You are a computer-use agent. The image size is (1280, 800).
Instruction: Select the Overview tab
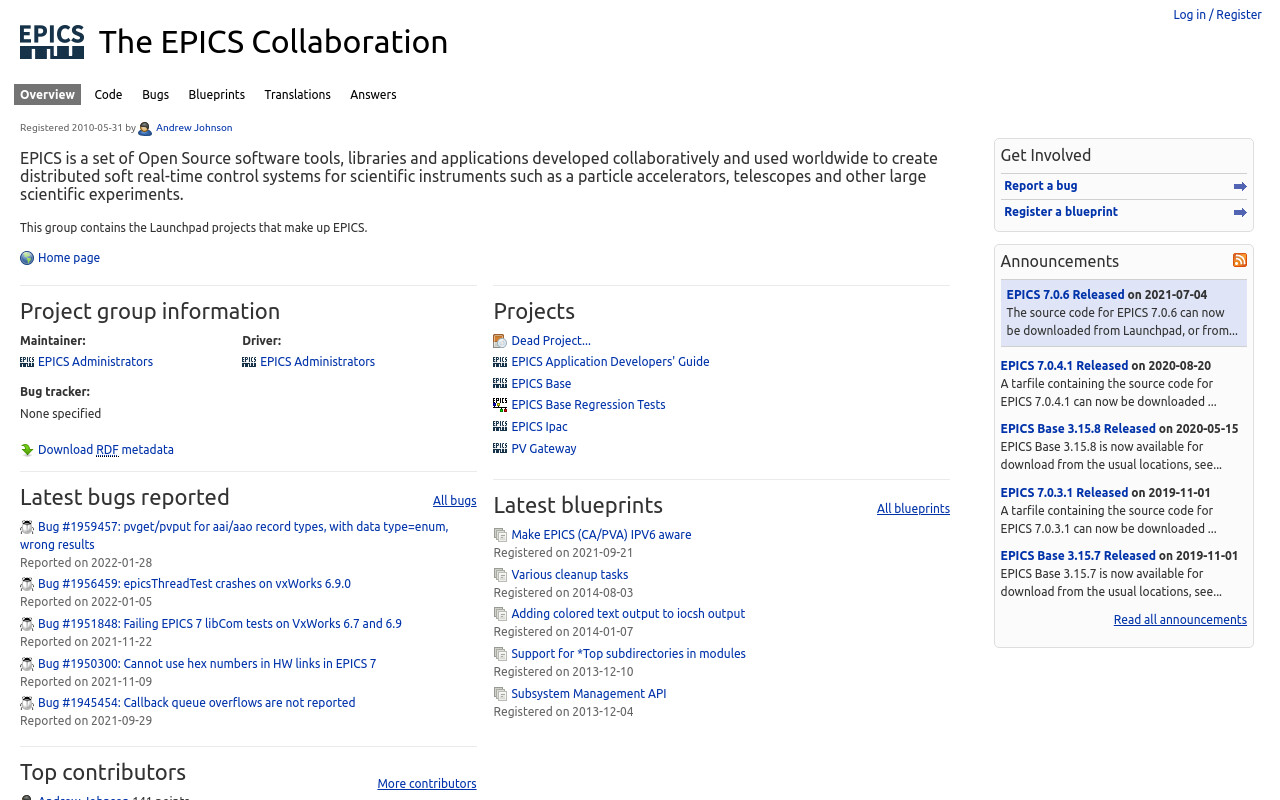pyautogui.click(x=47, y=94)
